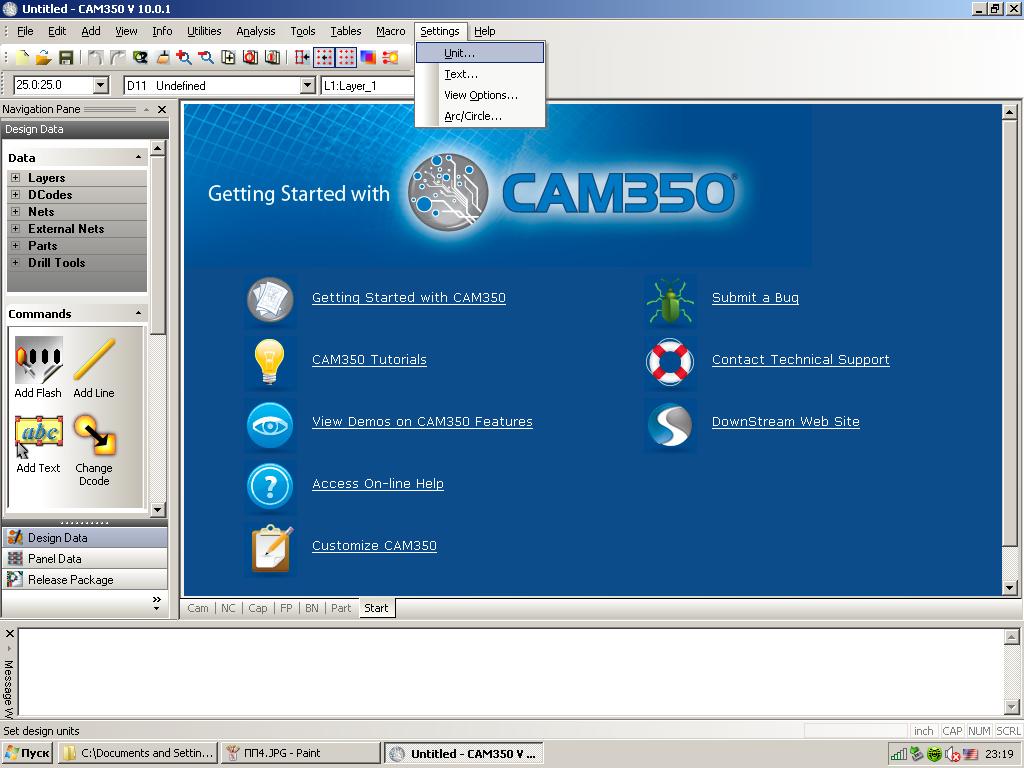Switch to the Cam tab
This screenshot has width=1024, height=768.
pos(198,608)
